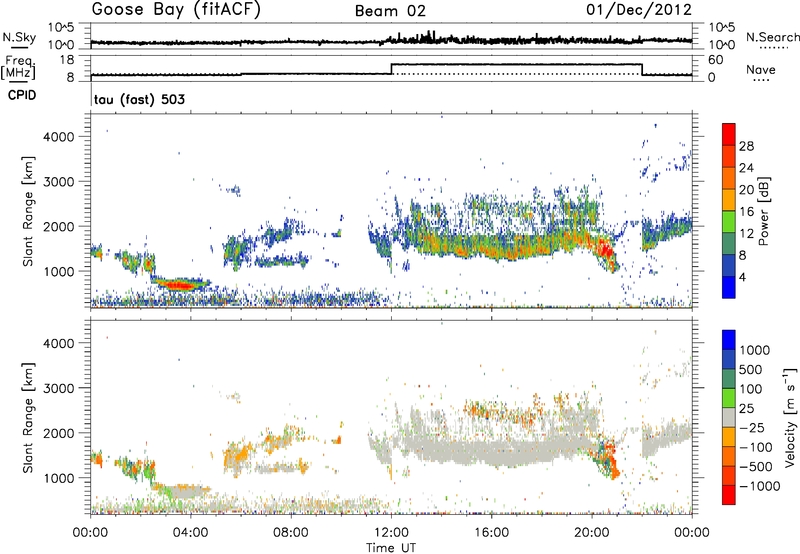The height and width of the screenshot is (554, 800).
Task: Click the "500" tick label on Velocity colorbar
Action: click(752, 370)
